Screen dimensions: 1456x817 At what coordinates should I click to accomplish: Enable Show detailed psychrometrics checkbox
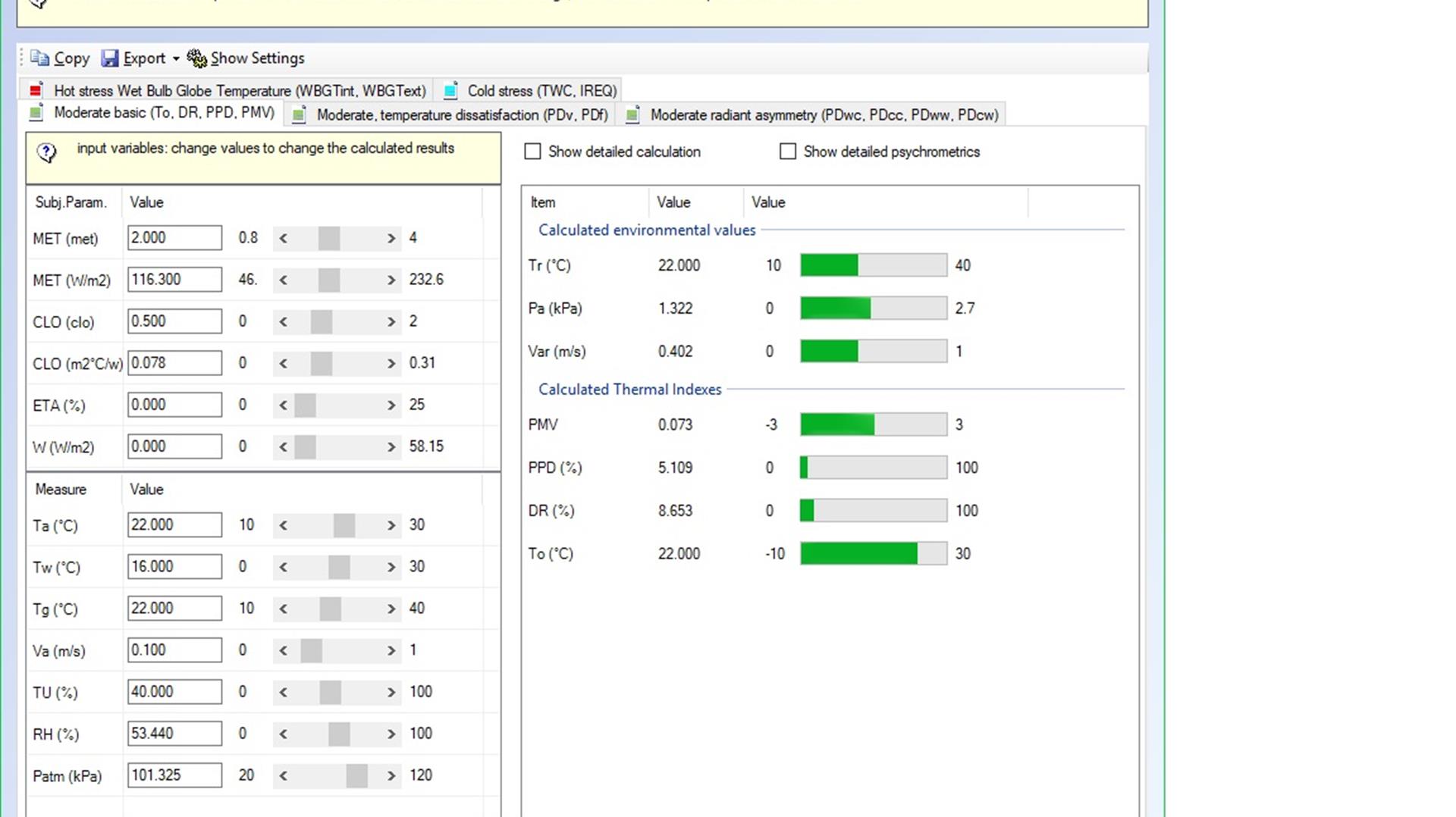(x=788, y=152)
